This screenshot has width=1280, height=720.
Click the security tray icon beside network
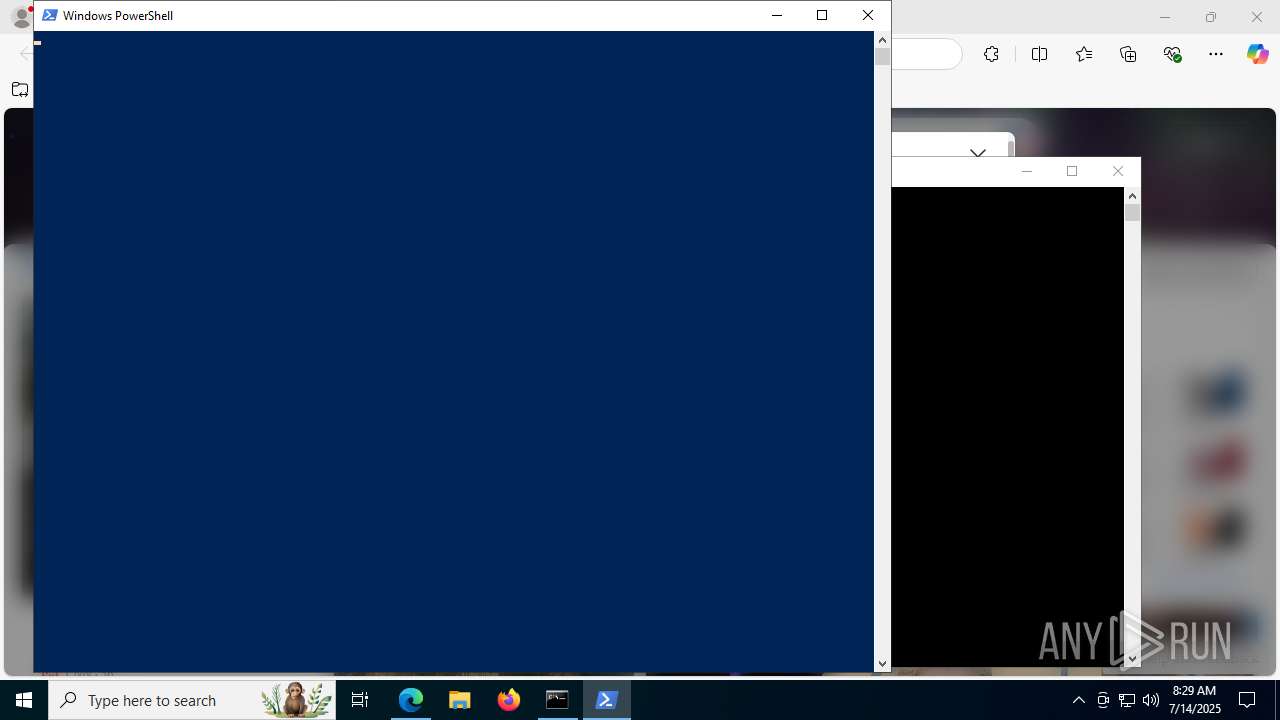pyautogui.click(x=1103, y=700)
